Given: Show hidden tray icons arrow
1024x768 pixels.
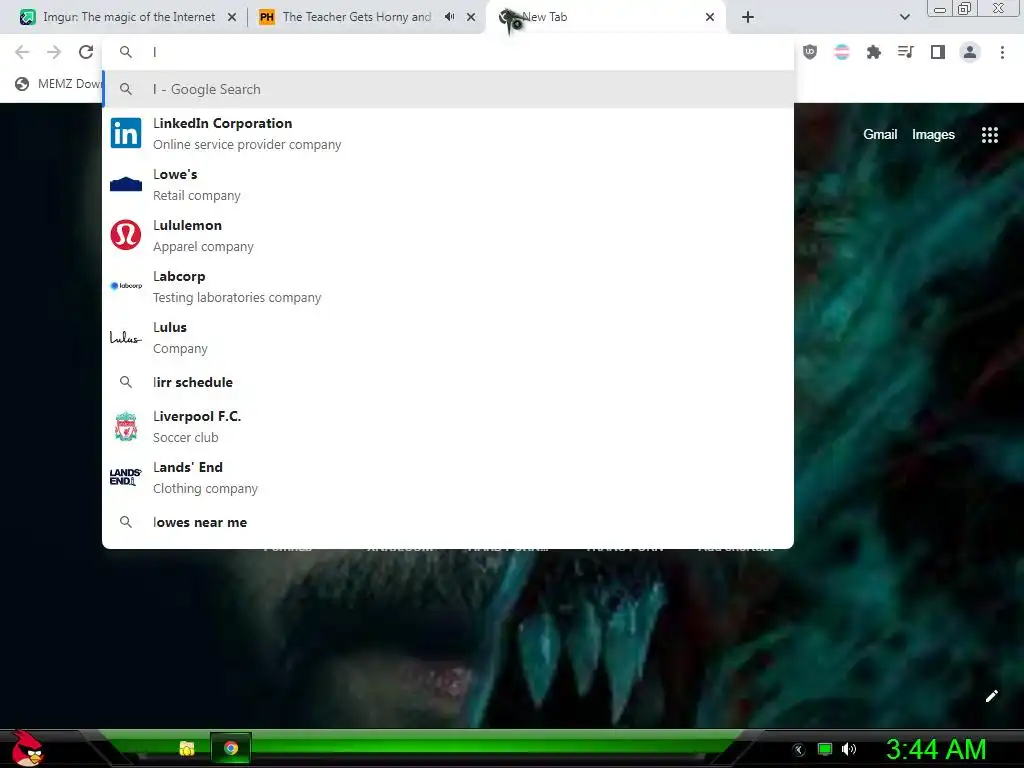Looking at the screenshot, I should click(799, 750).
